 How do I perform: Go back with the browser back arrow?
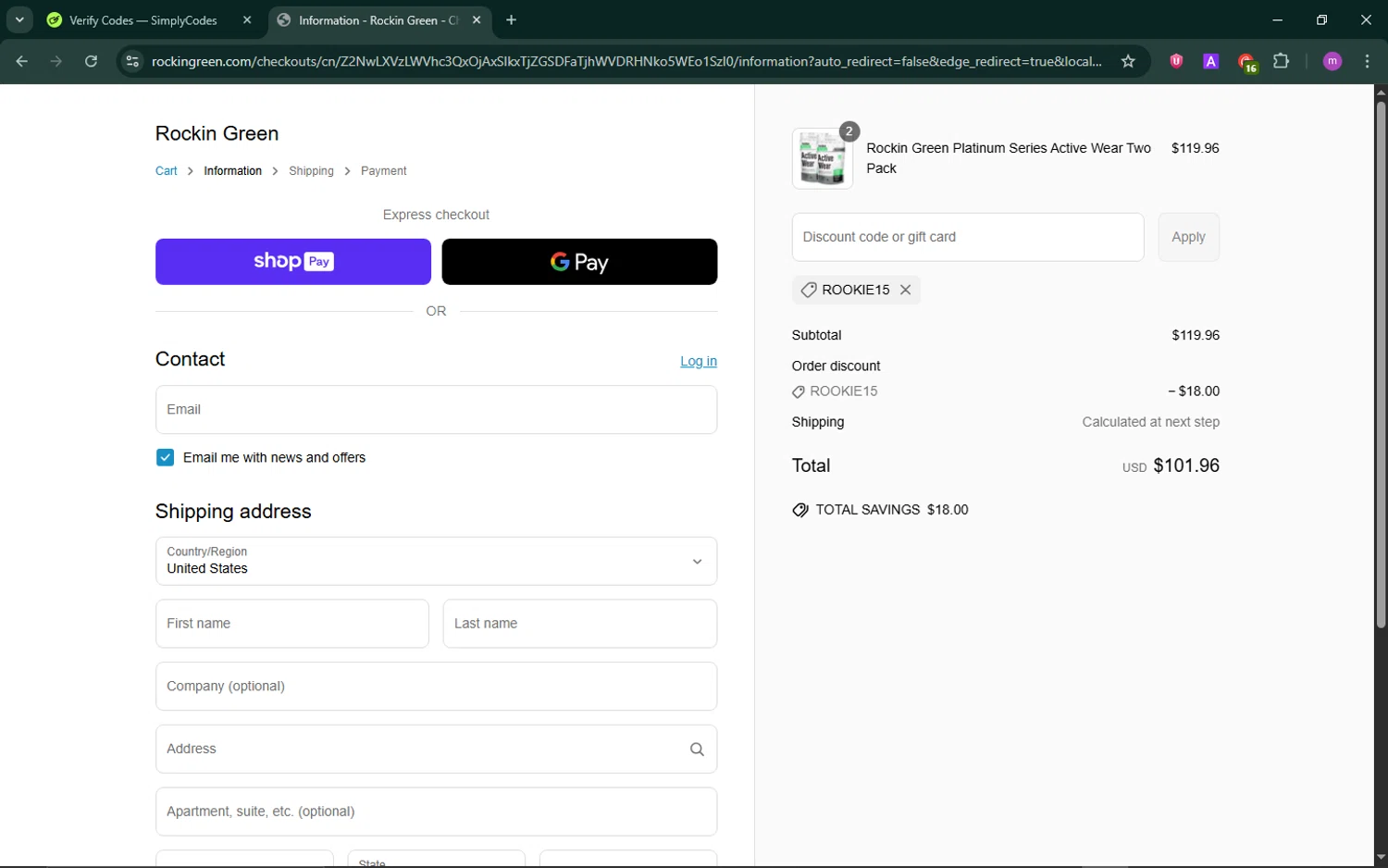[22, 61]
